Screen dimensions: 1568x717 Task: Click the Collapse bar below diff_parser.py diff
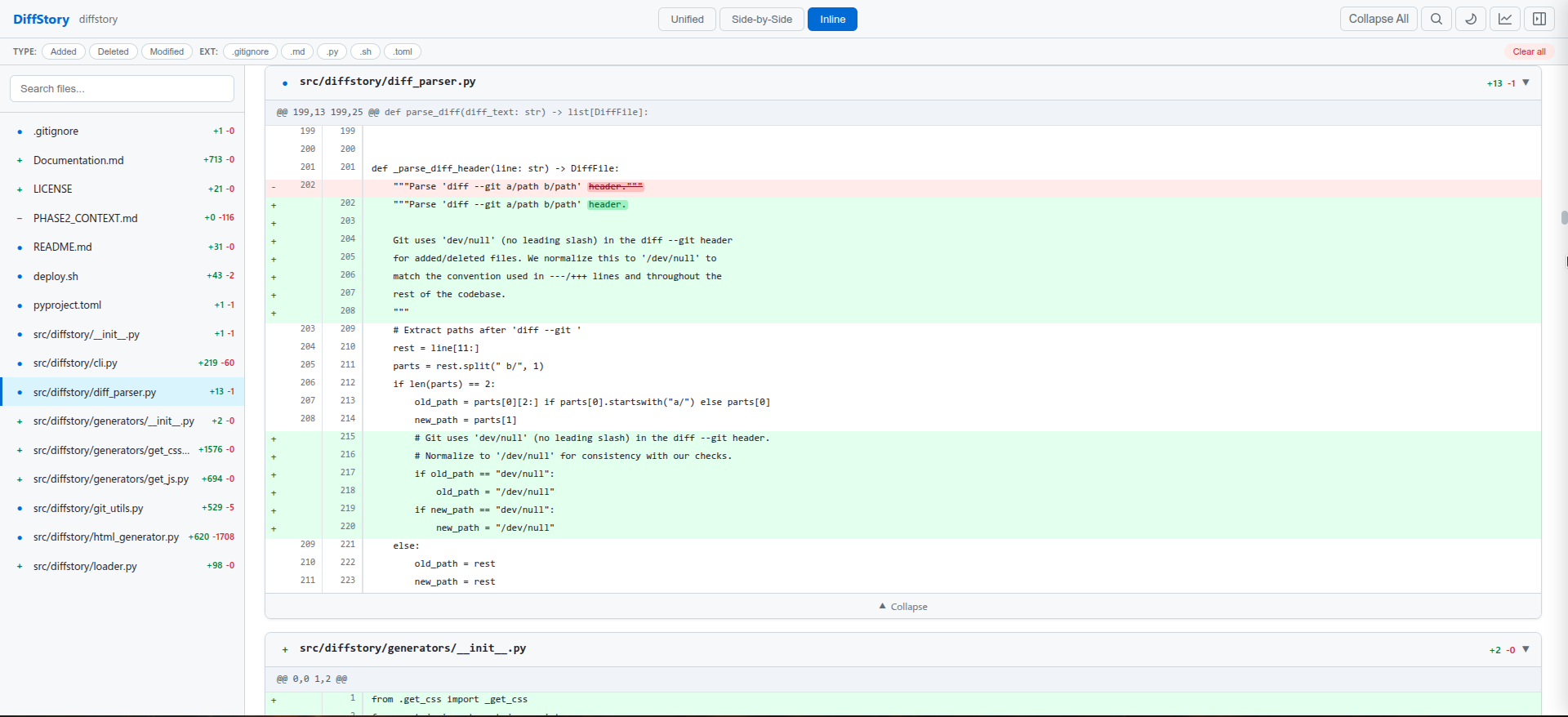tap(902, 606)
